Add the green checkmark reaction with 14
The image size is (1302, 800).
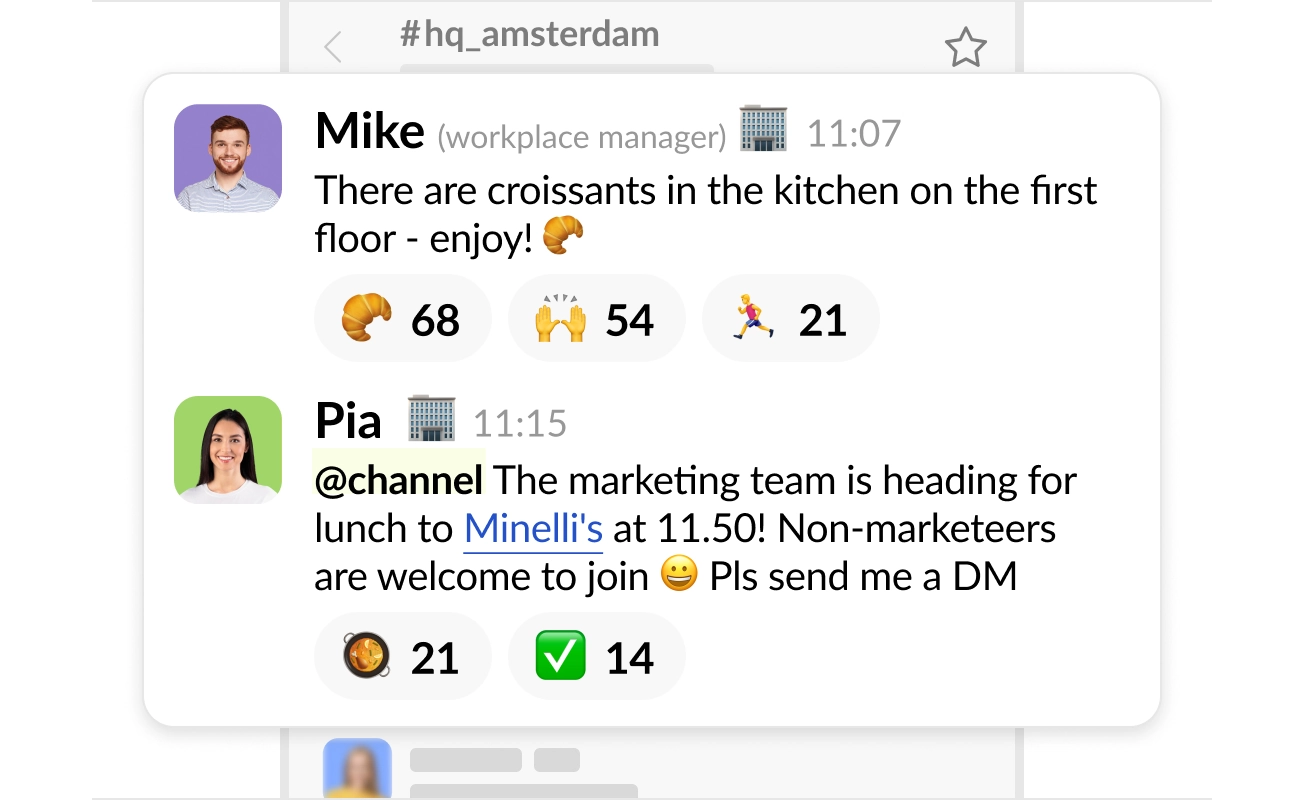pos(596,657)
